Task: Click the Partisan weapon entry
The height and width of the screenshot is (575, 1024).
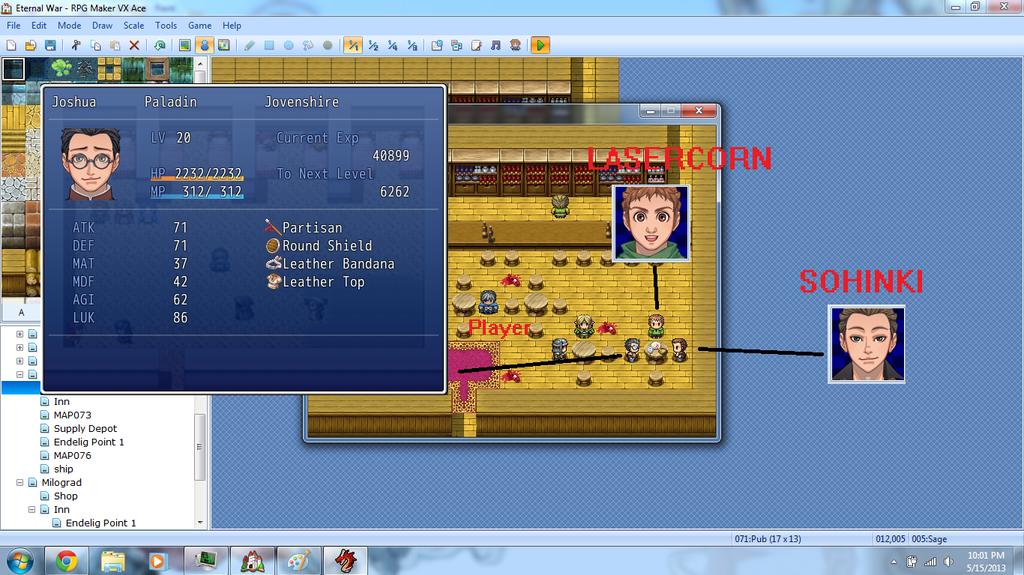Action: (304, 227)
